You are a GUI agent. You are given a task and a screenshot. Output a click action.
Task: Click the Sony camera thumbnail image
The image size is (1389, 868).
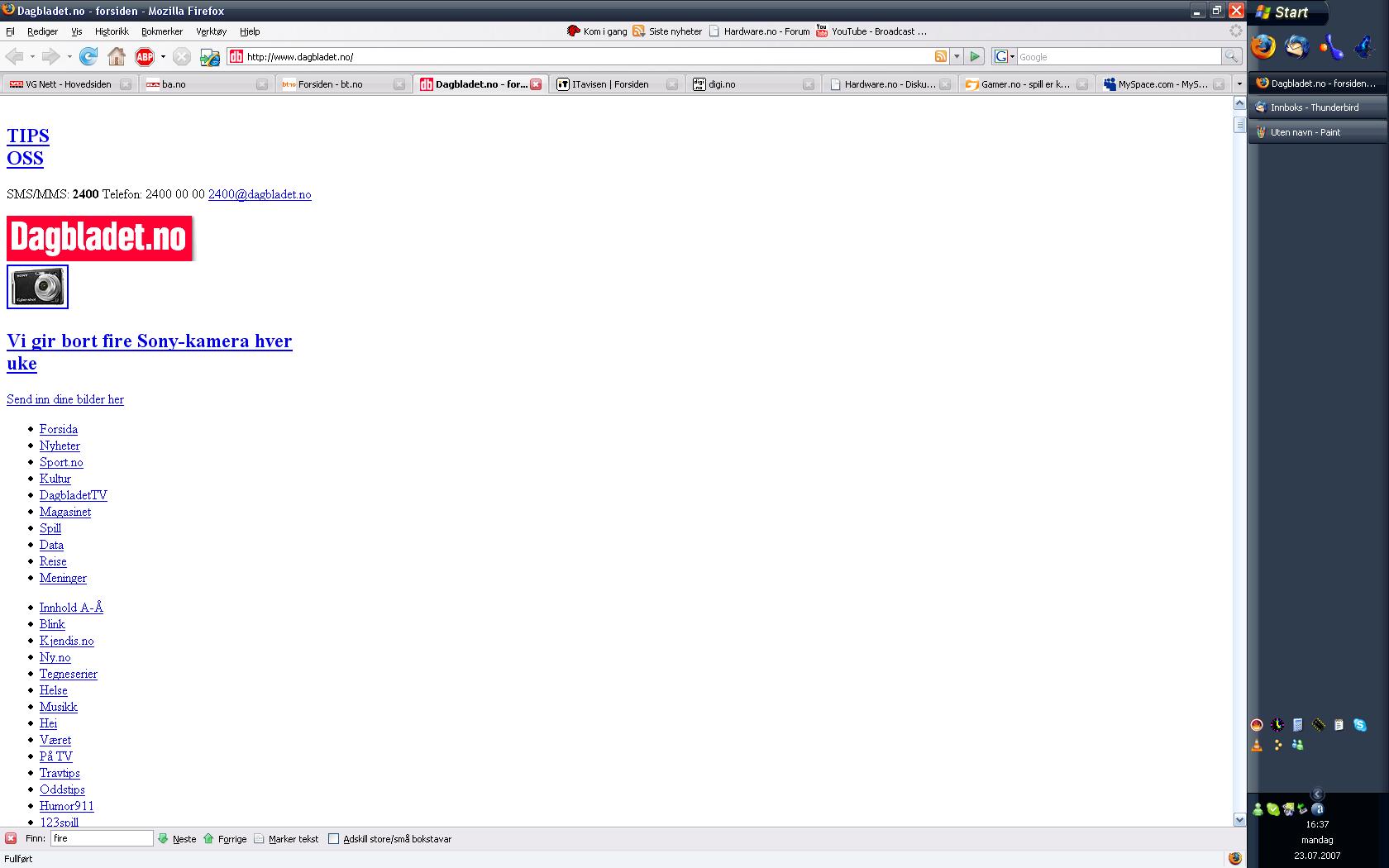(37, 287)
